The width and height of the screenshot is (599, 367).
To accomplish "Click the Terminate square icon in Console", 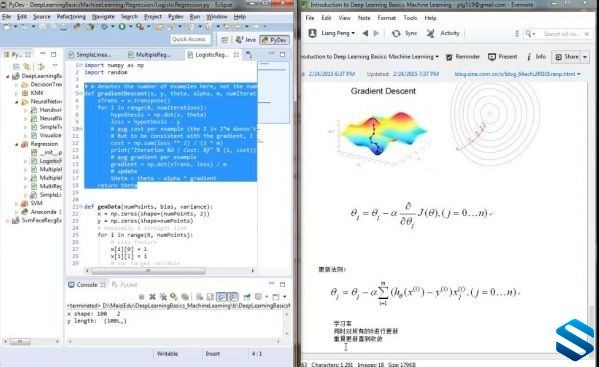I will [141, 297].
